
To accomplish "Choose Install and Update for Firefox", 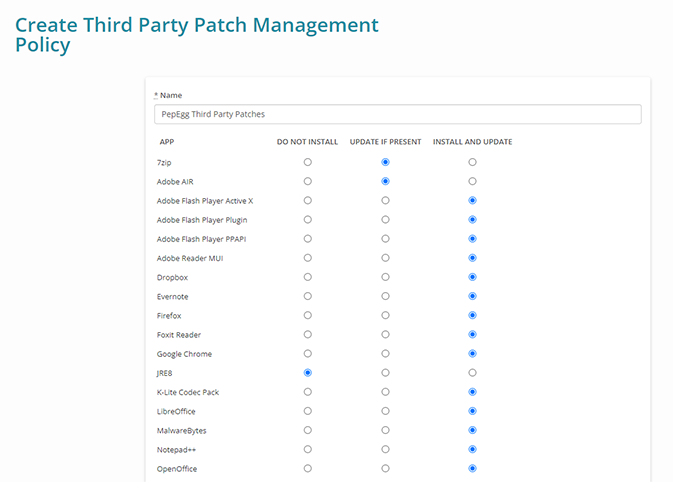I will (473, 315).
